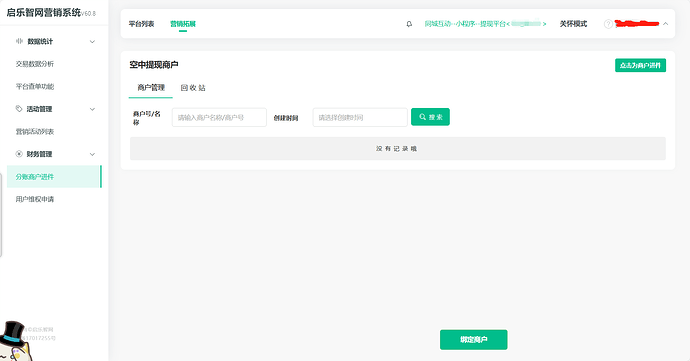Select 分账商户进件 in sidebar

(54, 177)
